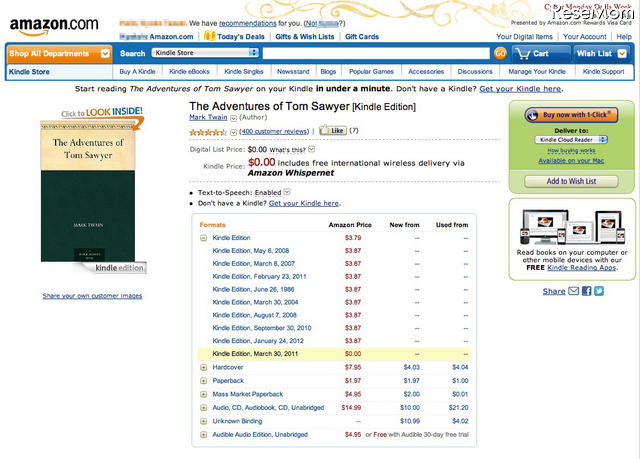Expand the Audio CD Audiobook row
640x459 pixels.
(203, 408)
